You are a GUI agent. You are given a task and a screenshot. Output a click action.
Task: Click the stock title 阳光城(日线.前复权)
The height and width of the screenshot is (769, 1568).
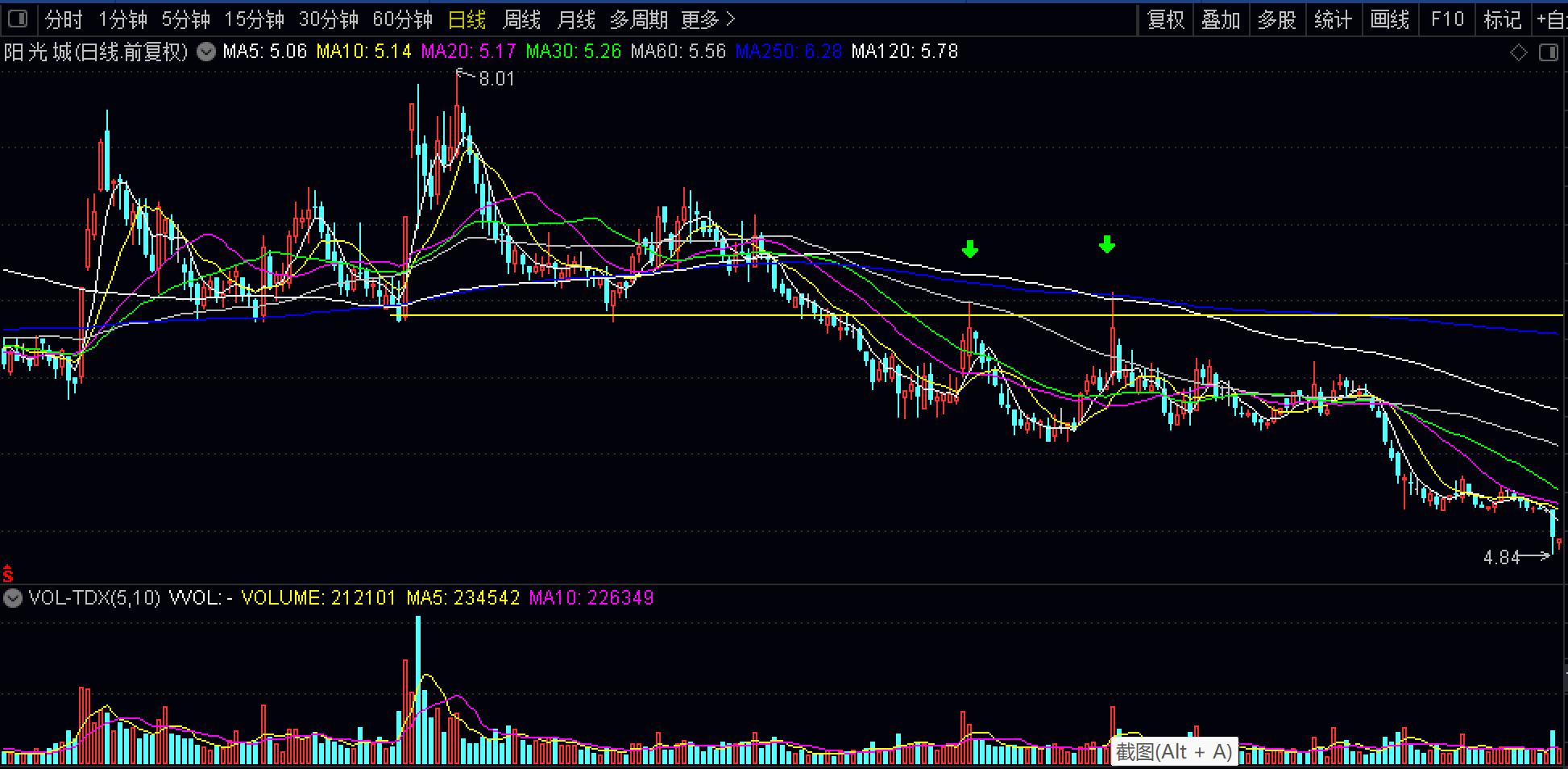click(x=96, y=52)
